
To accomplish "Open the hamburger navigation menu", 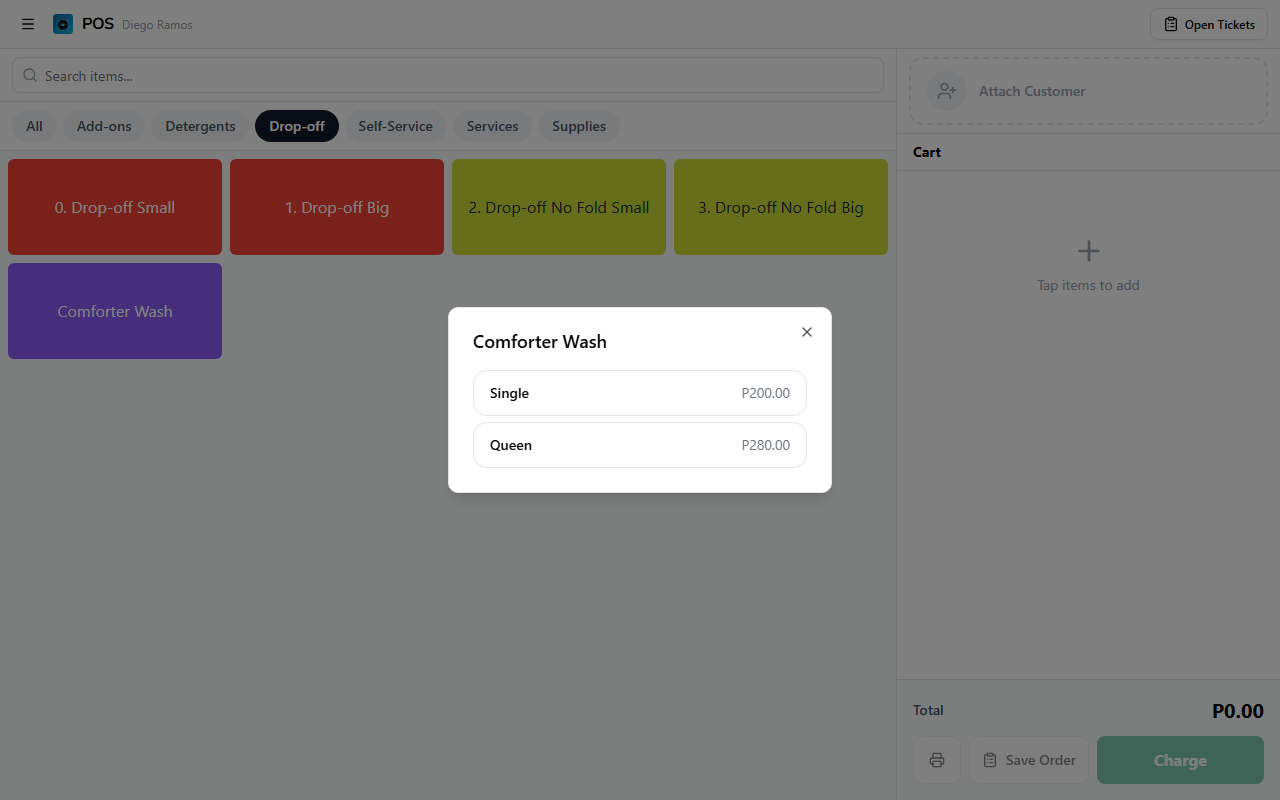I will pos(28,24).
